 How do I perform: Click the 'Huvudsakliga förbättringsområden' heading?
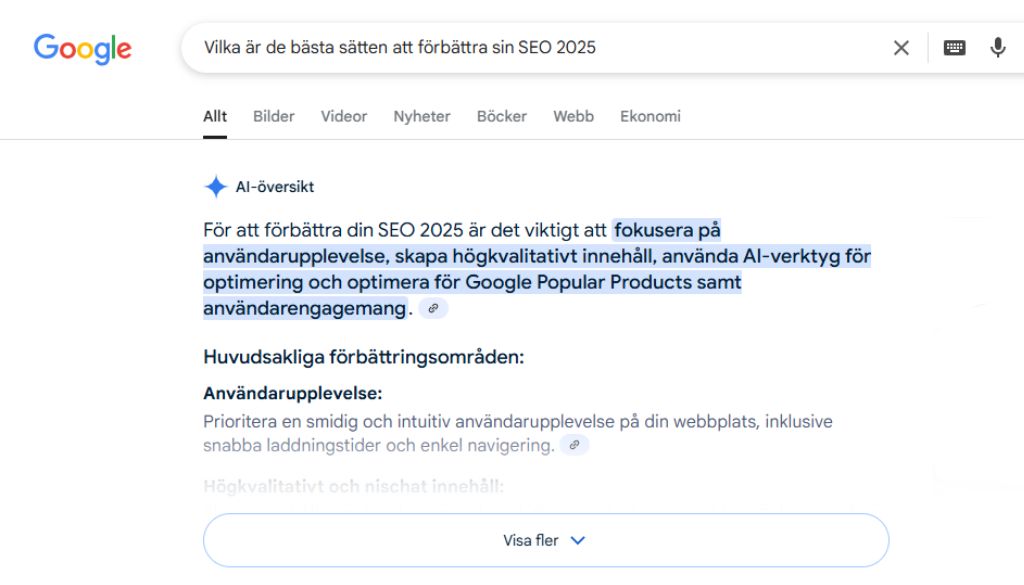[x=364, y=357]
